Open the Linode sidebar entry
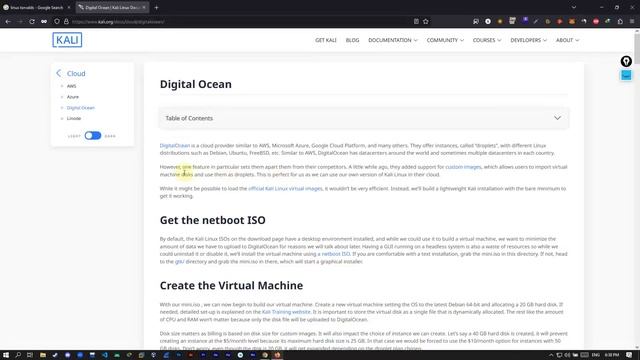The height and width of the screenshot is (360, 640). click(x=74, y=118)
